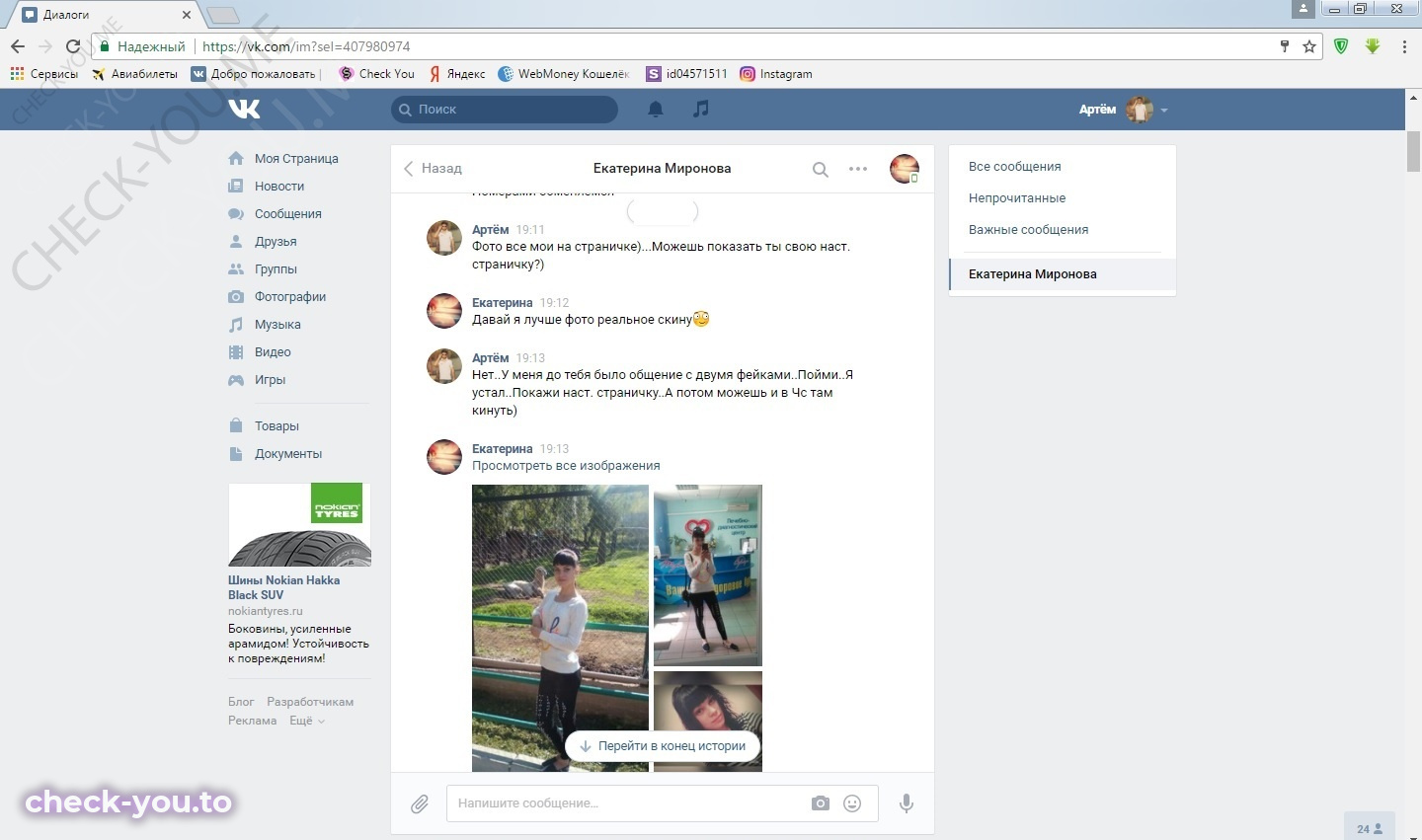
Task: Open Chrome three-dot menu
Action: click(x=1404, y=46)
